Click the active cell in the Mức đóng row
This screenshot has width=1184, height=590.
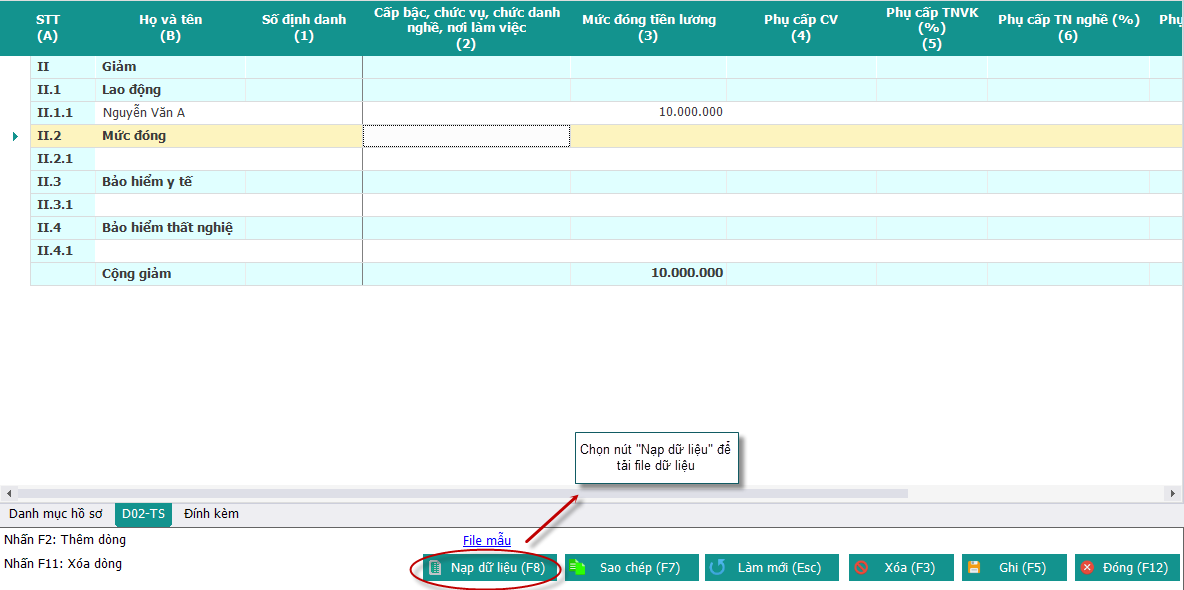coord(467,136)
